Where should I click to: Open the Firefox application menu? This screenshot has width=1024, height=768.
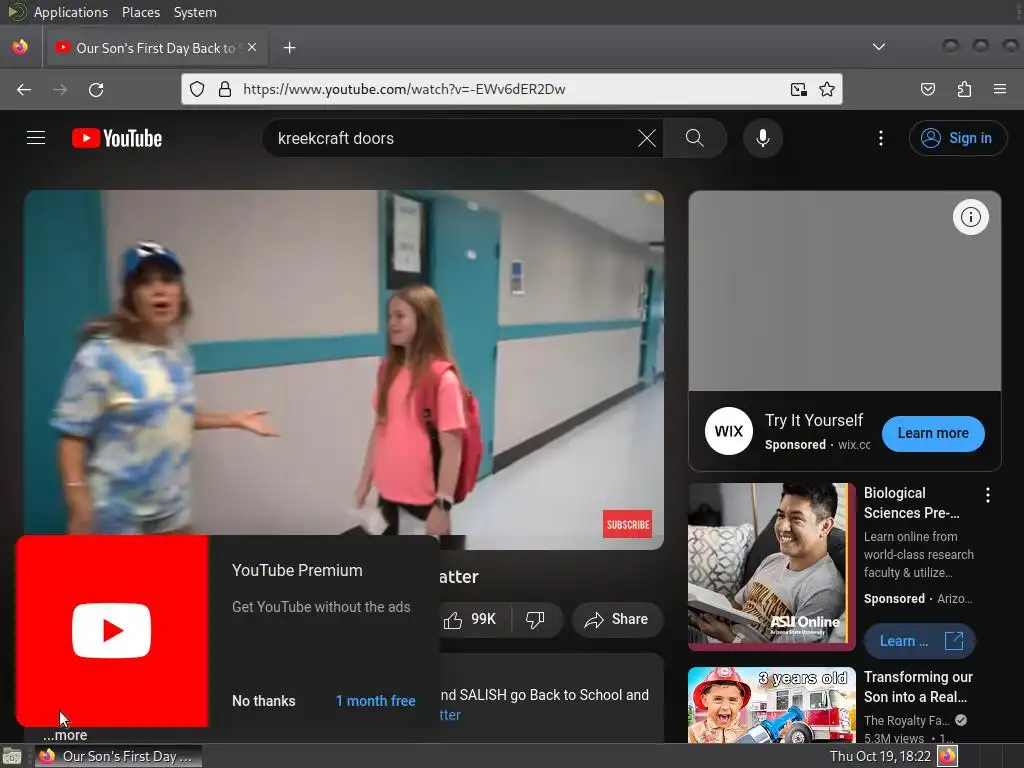(1000, 89)
